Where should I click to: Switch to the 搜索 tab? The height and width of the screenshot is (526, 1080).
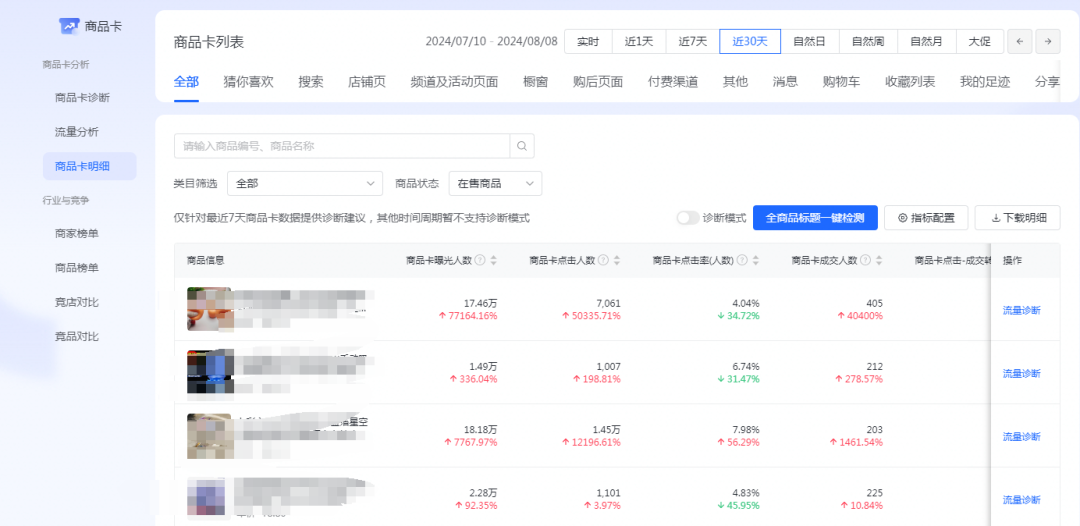click(311, 82)
